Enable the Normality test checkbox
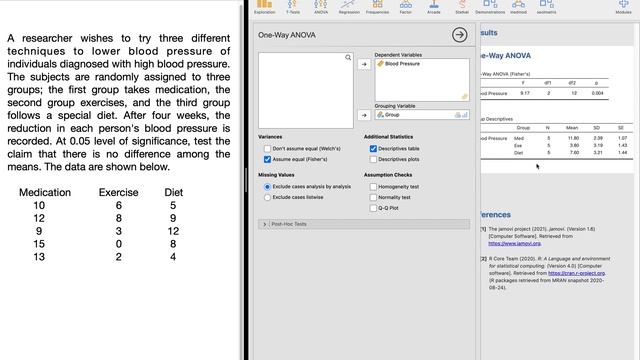The height and width of the screenshot is (360, 640). pos(373,197)
